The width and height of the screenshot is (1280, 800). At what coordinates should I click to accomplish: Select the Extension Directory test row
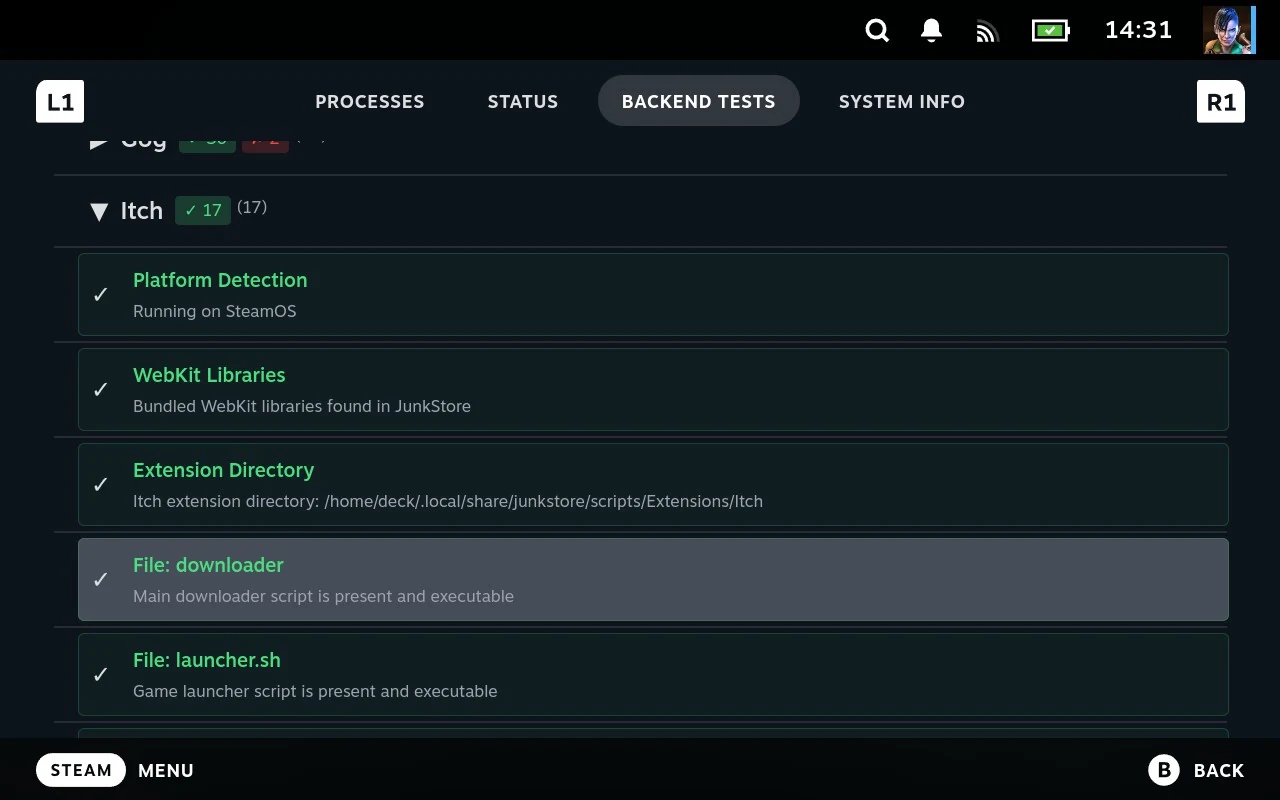coord(653,484)
